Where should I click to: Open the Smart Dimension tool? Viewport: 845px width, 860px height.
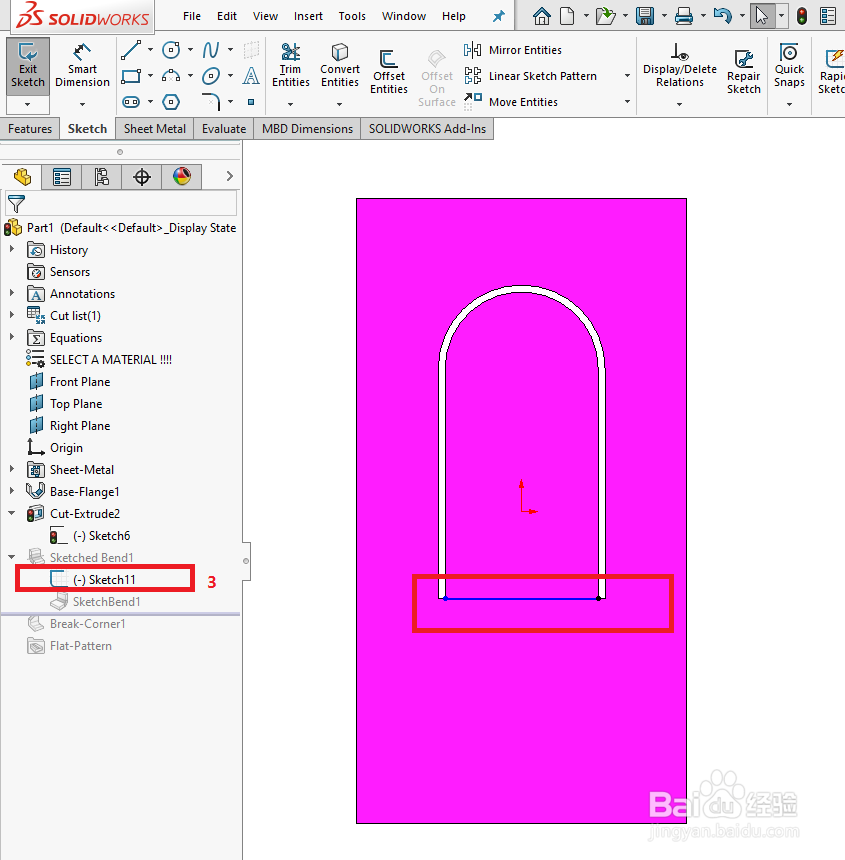pyautogui.click(x=82, y=69)
